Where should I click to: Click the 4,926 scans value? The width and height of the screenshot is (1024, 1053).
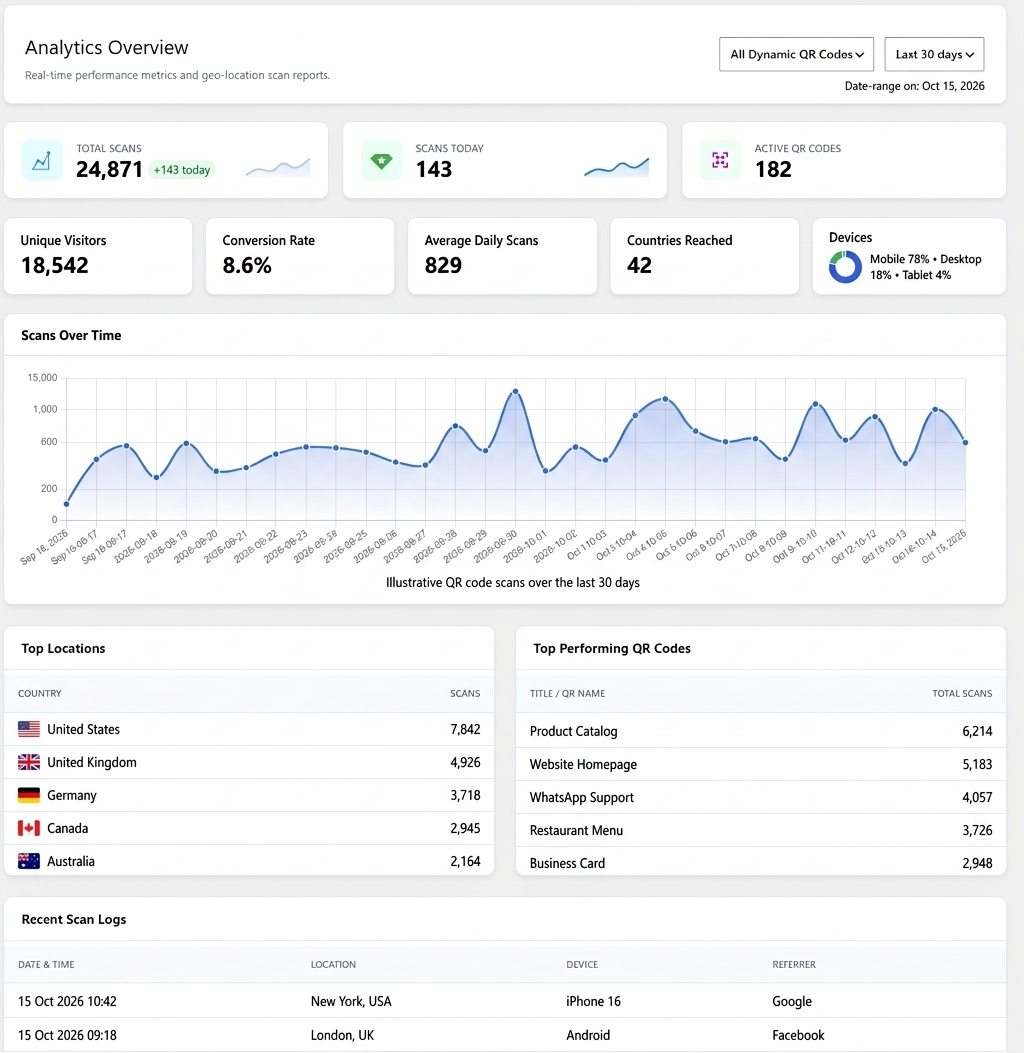pyautogui.click(x=465, y=762)
